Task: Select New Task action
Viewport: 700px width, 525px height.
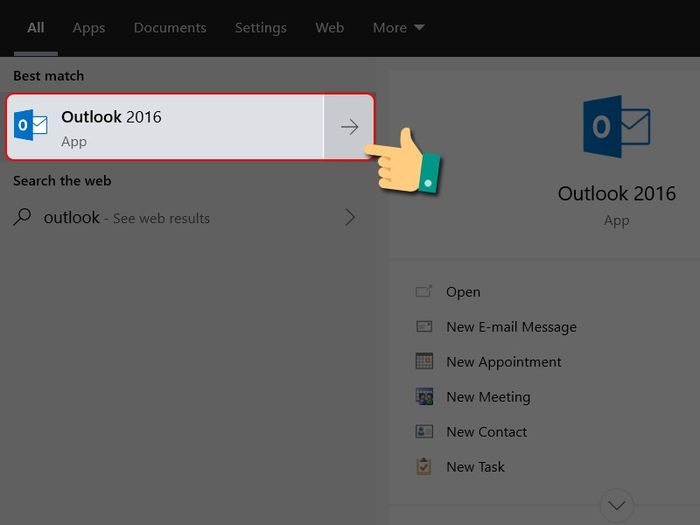Action: [475, 467]
